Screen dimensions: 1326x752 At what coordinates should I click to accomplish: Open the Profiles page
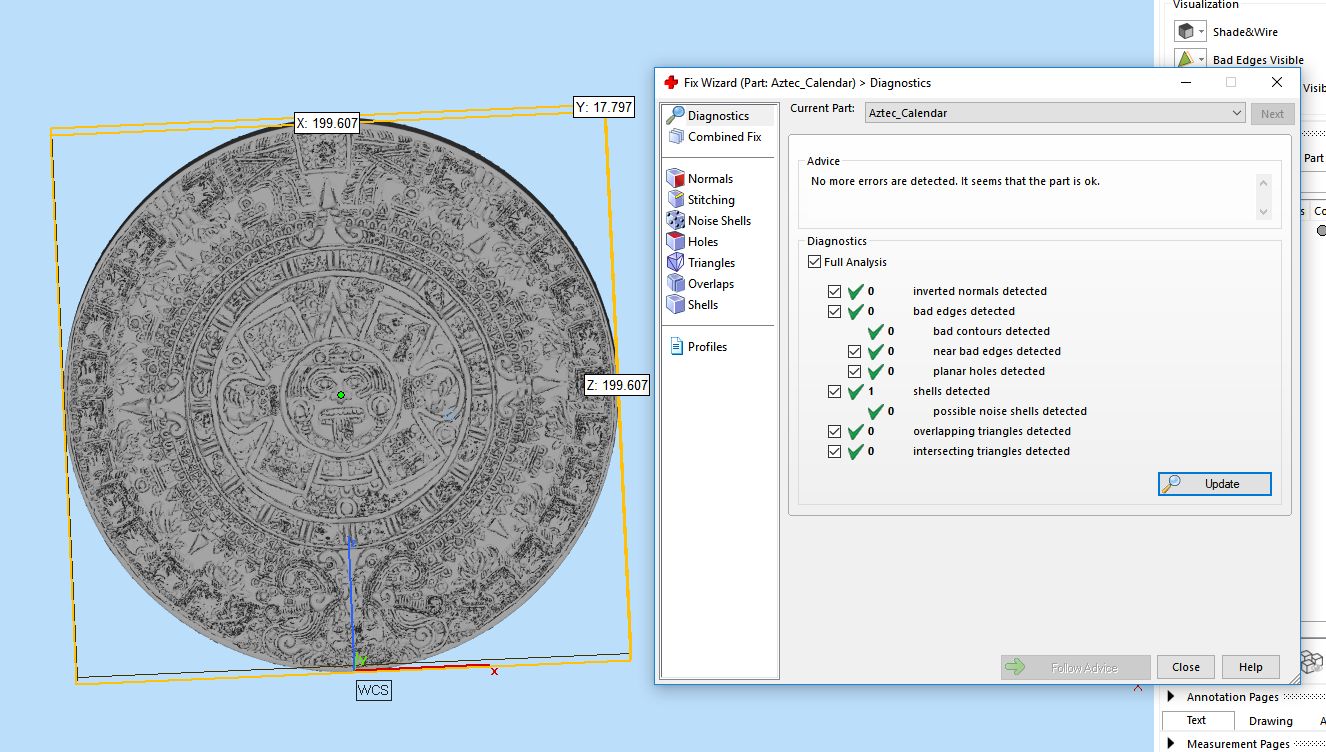pyautogui.click(x=706, y=347)
